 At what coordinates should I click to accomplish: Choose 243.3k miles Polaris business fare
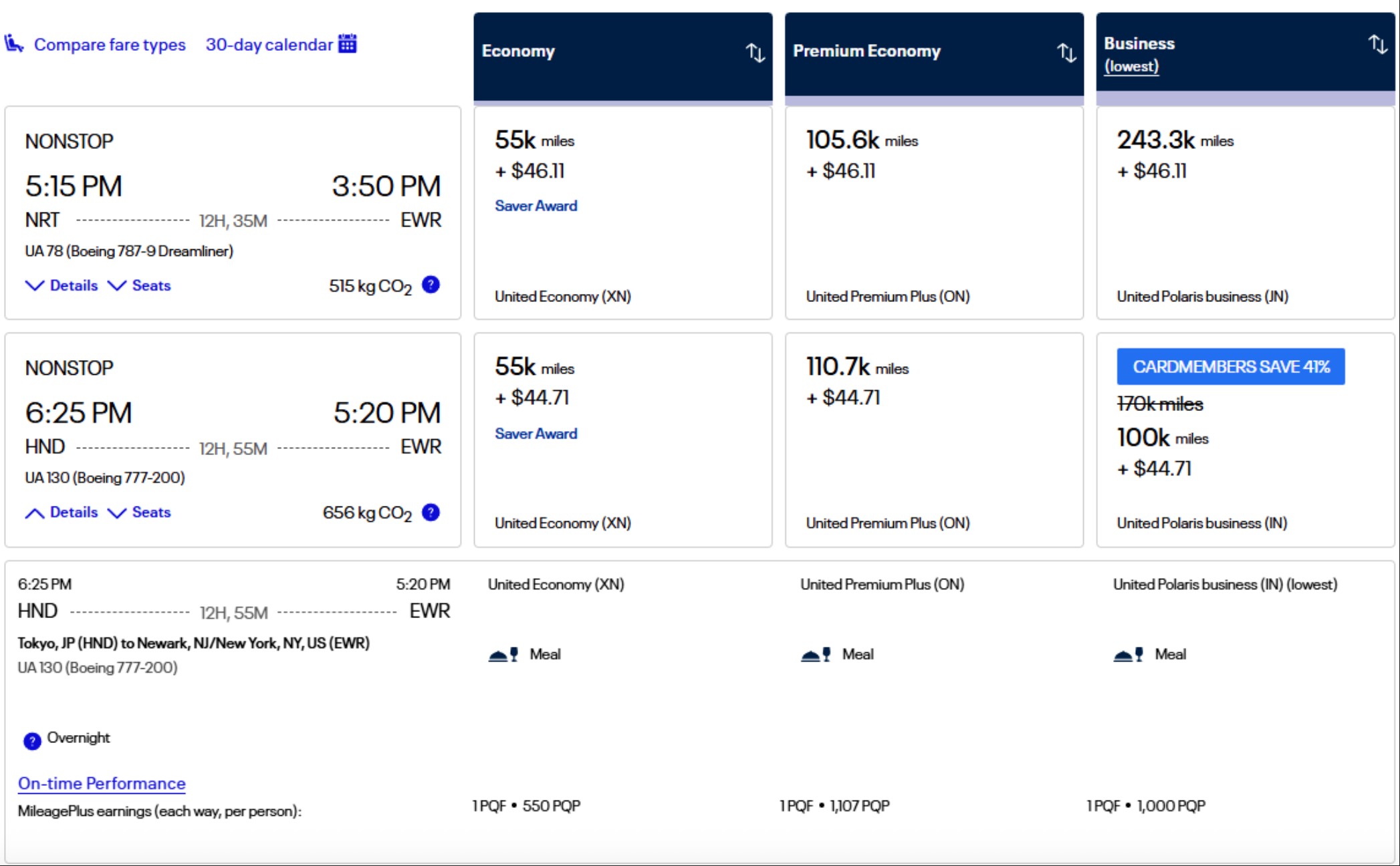pyautogui.click(x=1246, y=212)
